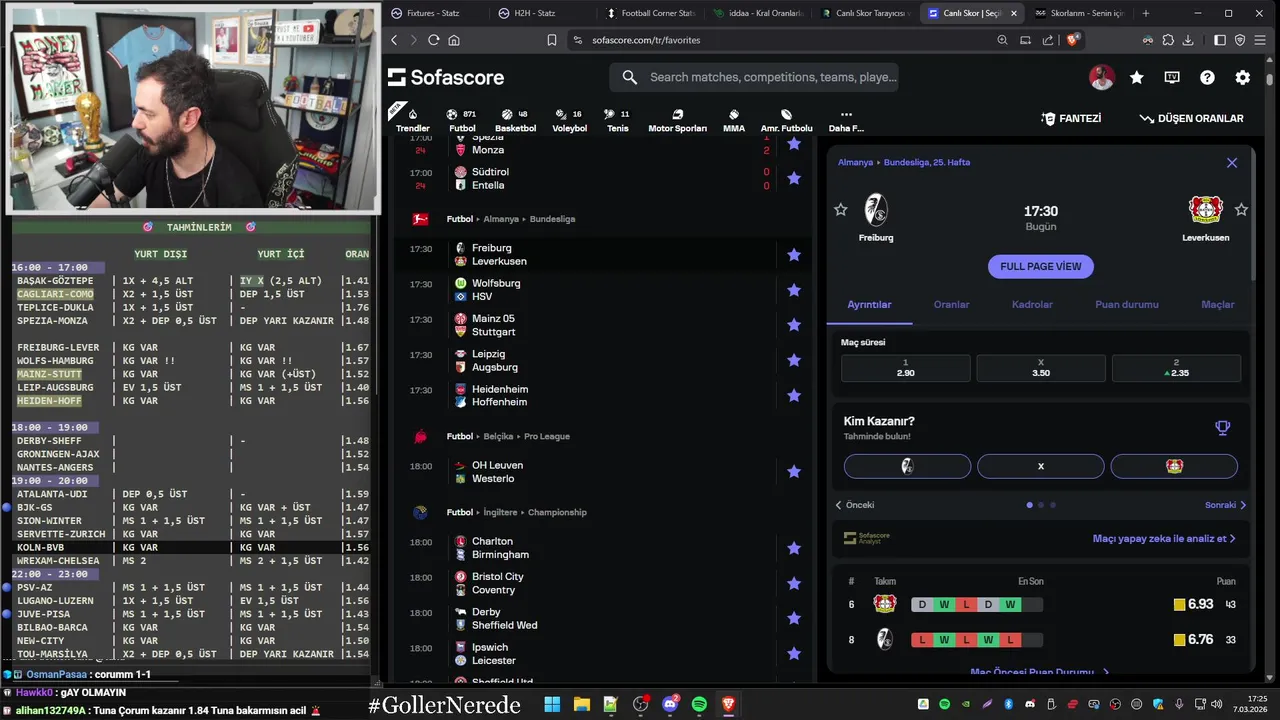The width and height of the screenshot is (1280, 720).
Task: Click the browser home icon
Action: pyautogui.click(x=454, y=40)
